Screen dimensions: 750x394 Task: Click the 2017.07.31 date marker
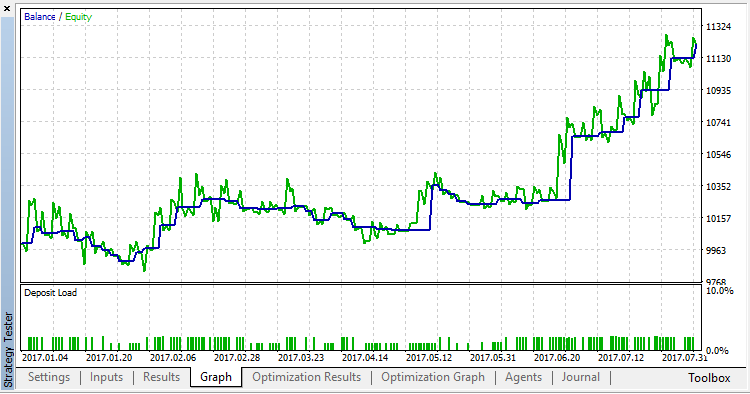tap(684, 358)
